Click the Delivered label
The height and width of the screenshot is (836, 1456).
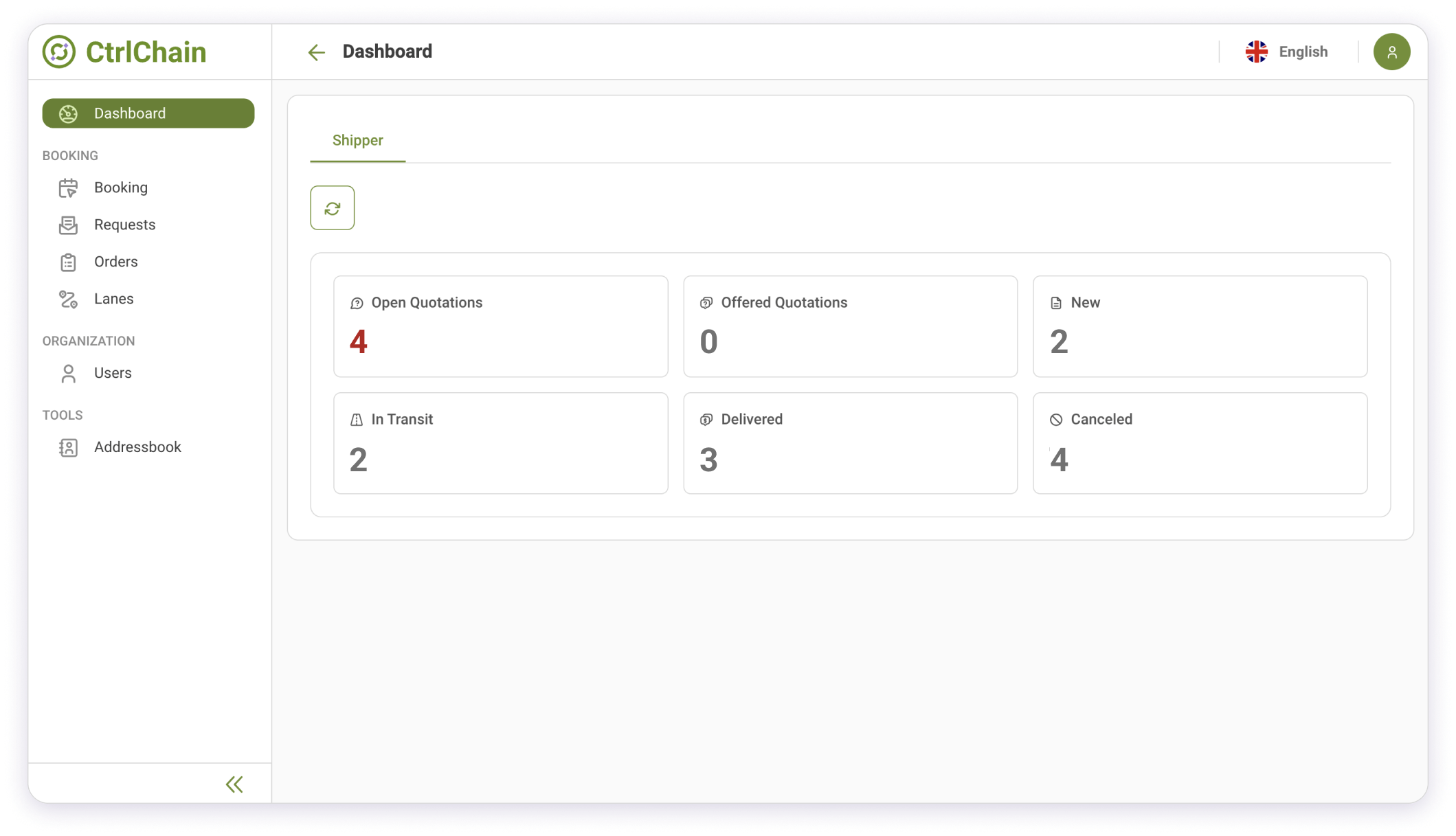point(752,420)
